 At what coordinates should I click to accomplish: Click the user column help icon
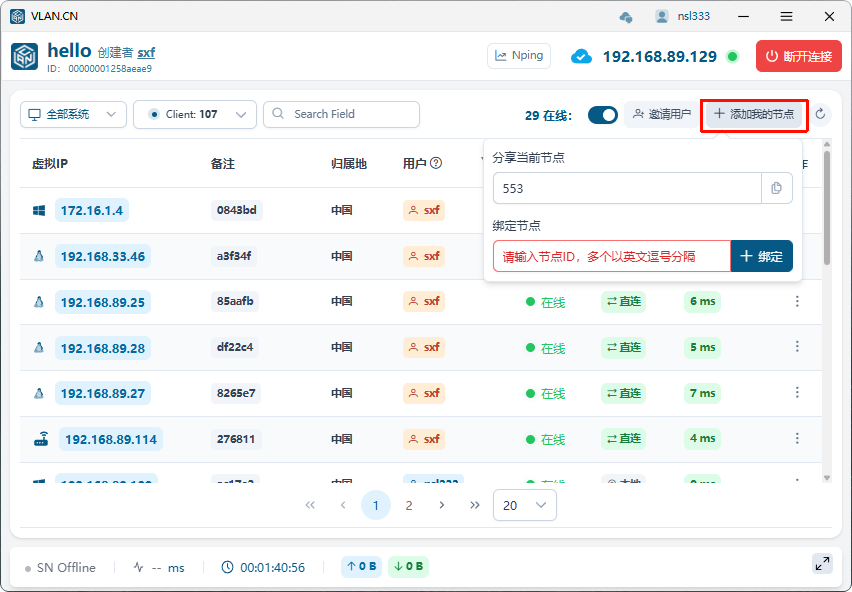point(436,163)
